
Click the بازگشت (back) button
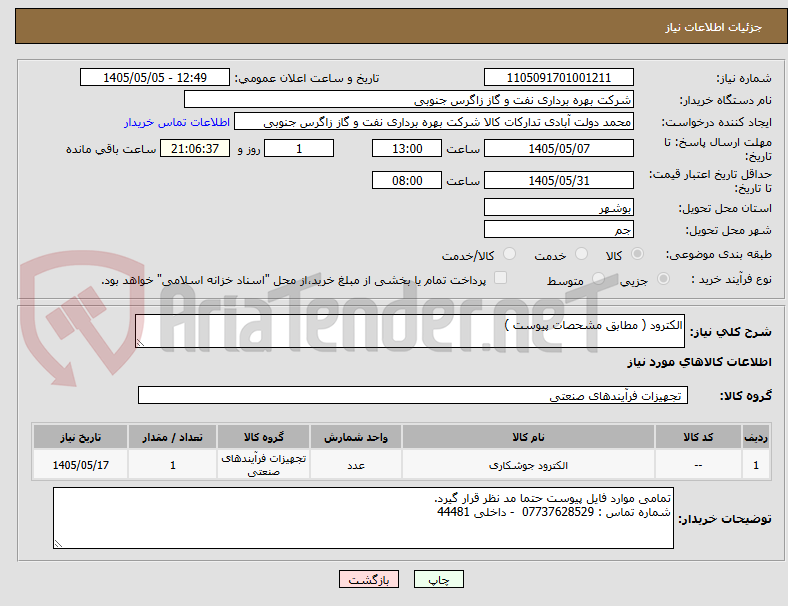369,579
